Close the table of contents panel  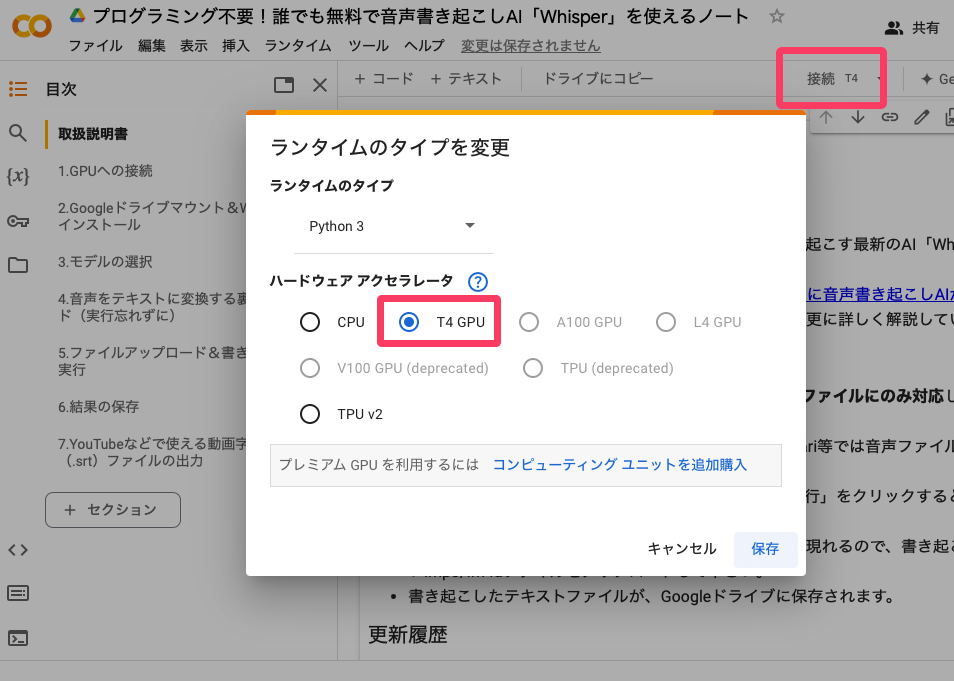pos(320,86)
